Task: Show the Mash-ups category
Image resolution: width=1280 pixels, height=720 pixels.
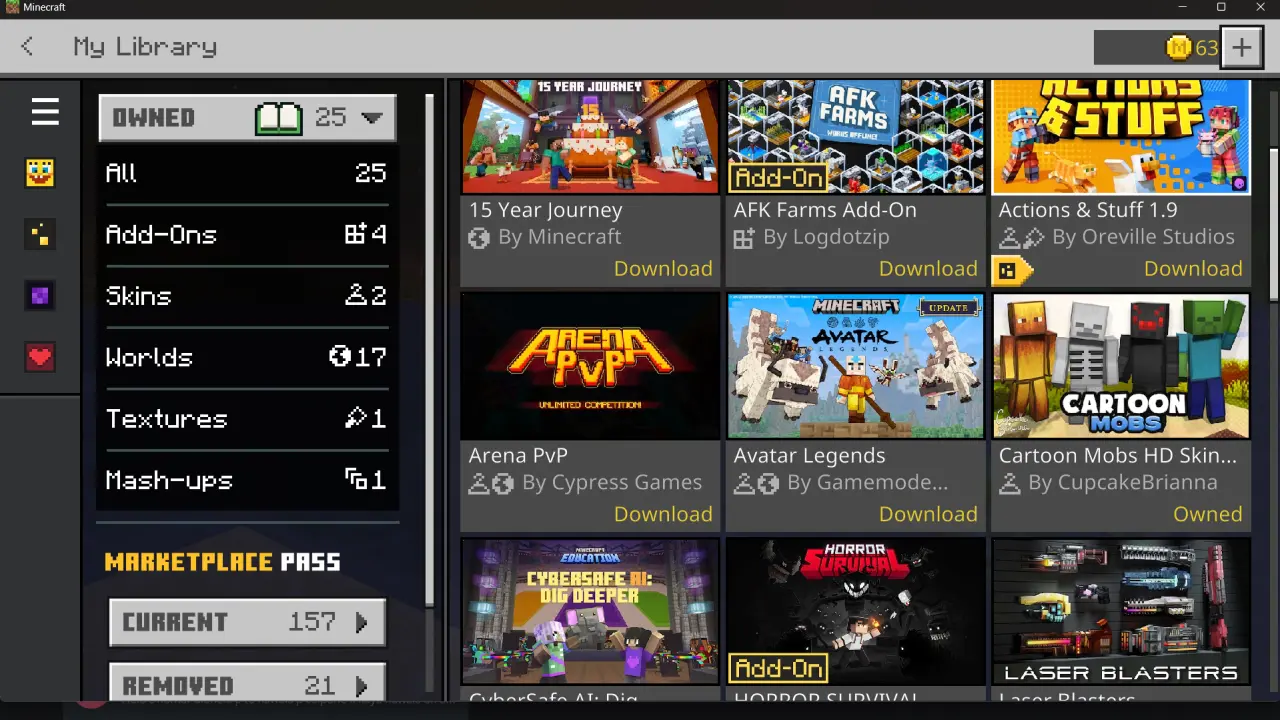Action: point(247,480)
